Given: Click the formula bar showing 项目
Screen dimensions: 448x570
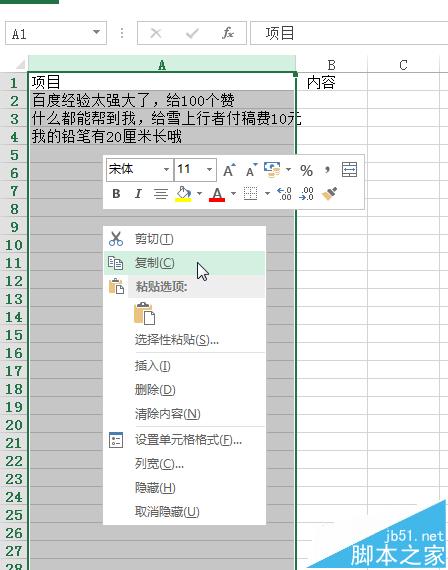Looking at the screenshot, I should (x=349, y=33).
